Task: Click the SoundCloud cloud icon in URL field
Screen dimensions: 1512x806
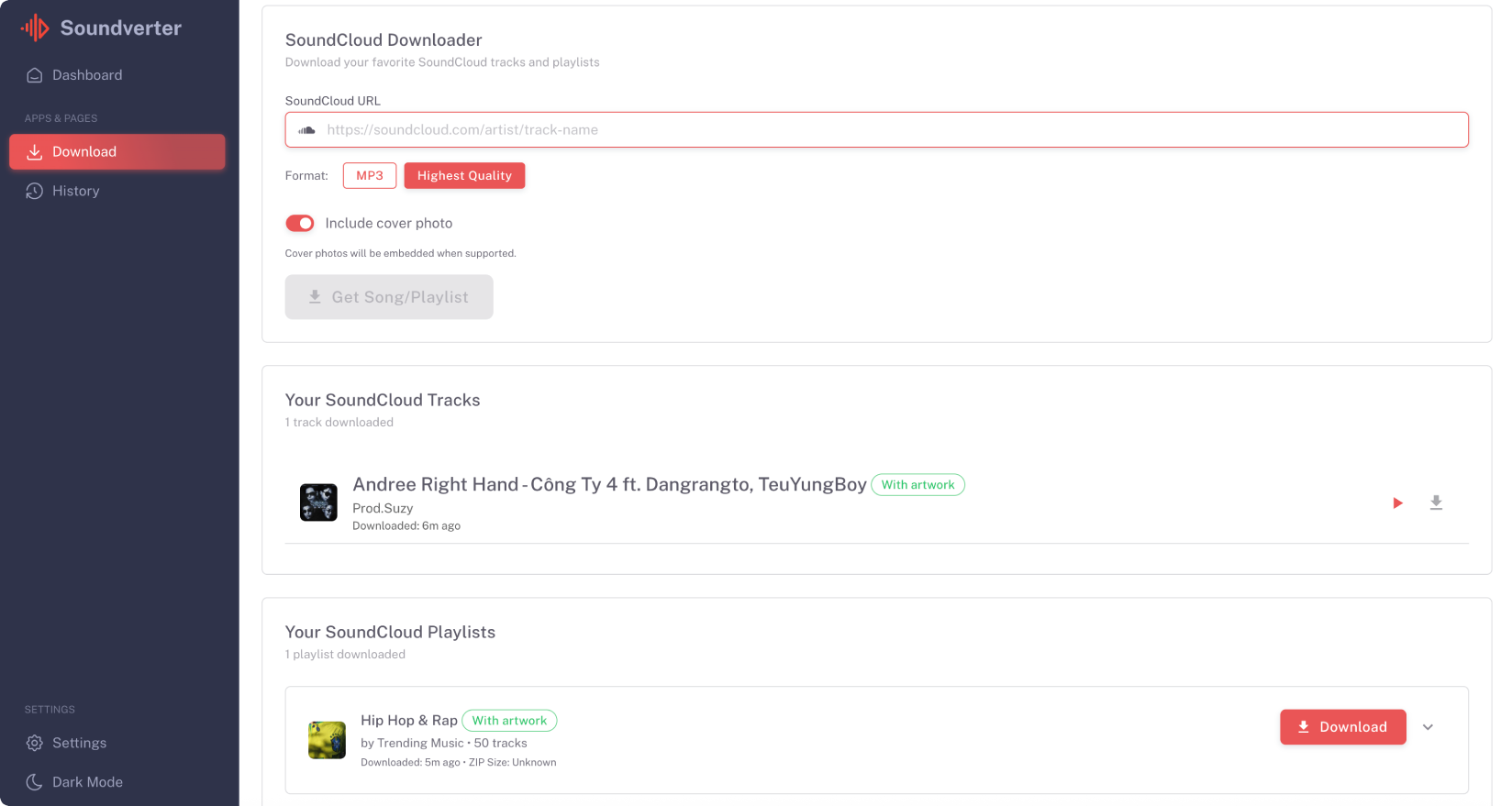Action: (307, 130)
